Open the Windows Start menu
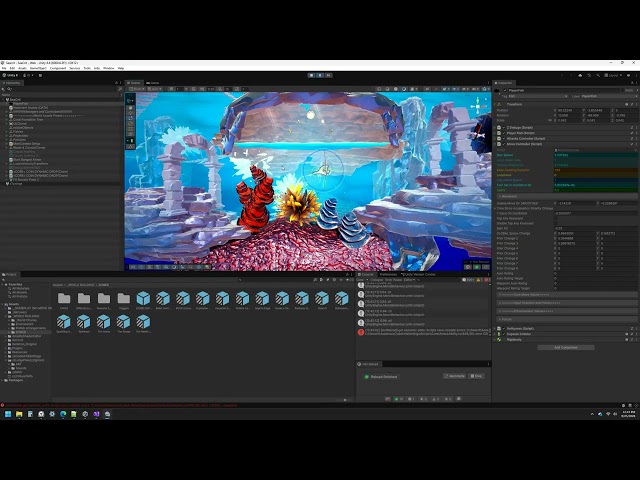 [x=8, y=414]
